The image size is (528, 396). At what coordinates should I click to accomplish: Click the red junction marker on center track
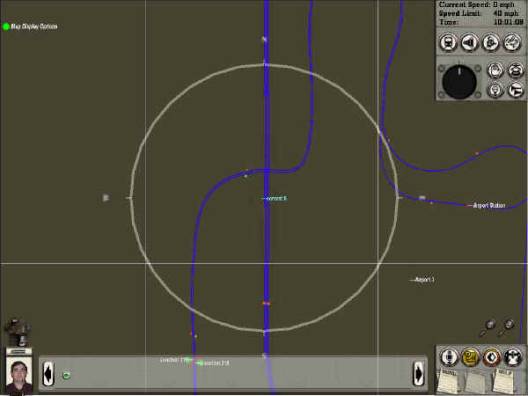coord(266,303)
